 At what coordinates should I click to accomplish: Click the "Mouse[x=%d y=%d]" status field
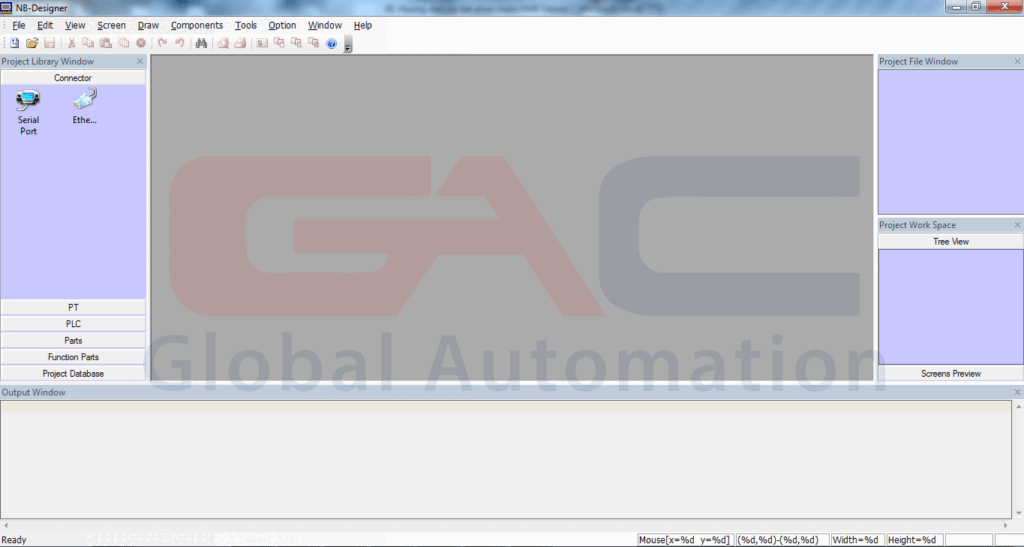pyautogui.click(x=684, y=540)
